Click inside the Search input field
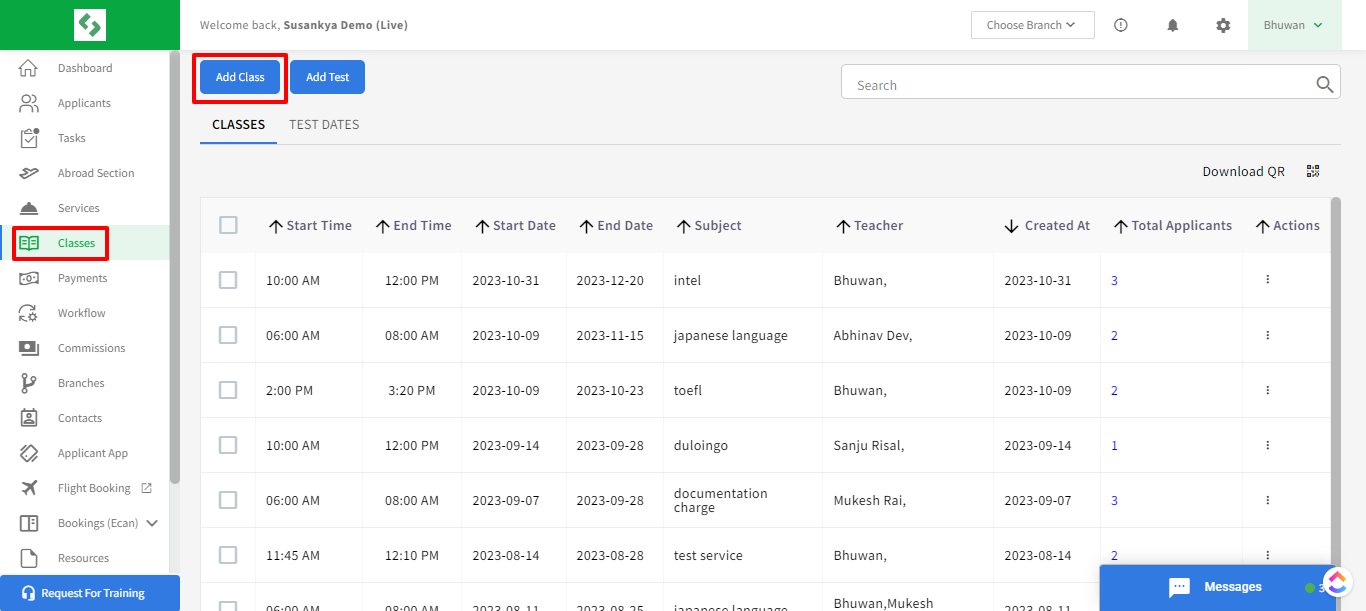 [x=1050, y=83]
